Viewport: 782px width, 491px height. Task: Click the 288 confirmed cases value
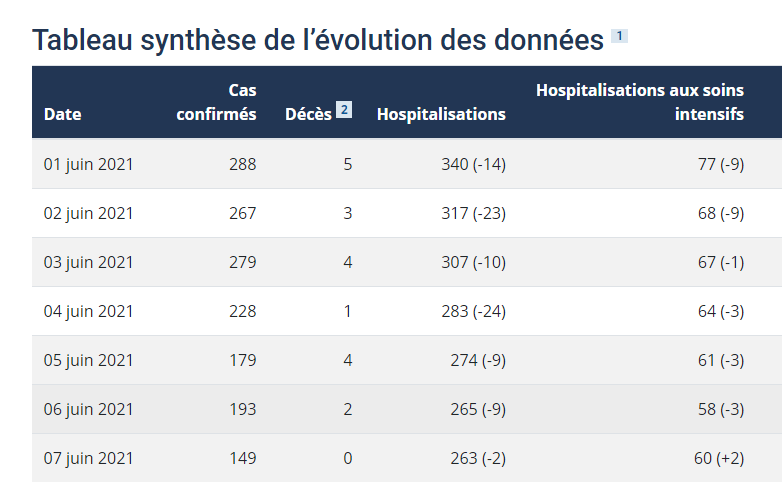[243, 164]
